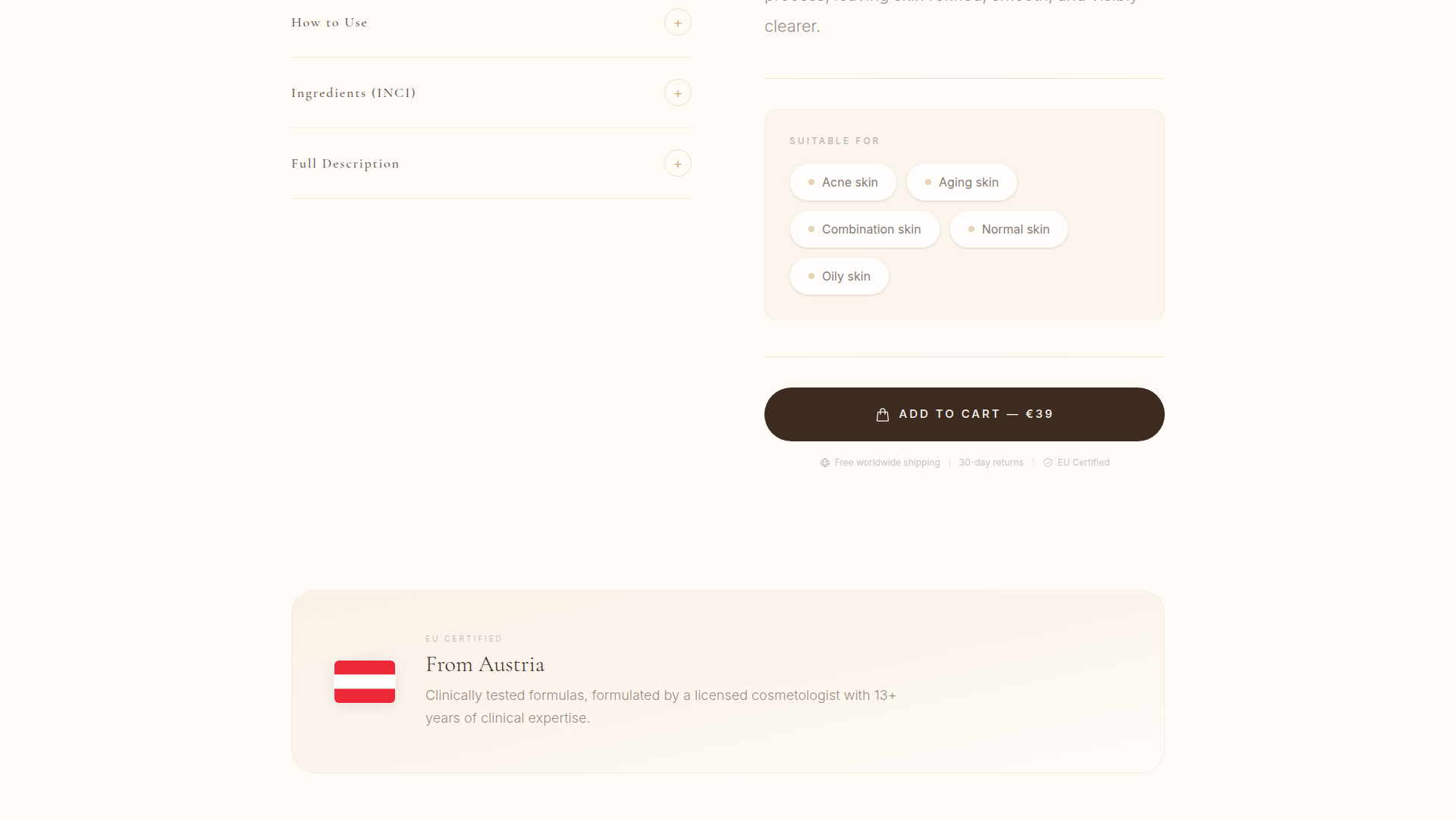Viewport: 1456px width, 819px height.
Task: Click the 30-day returns text
Action: [990, 463]
